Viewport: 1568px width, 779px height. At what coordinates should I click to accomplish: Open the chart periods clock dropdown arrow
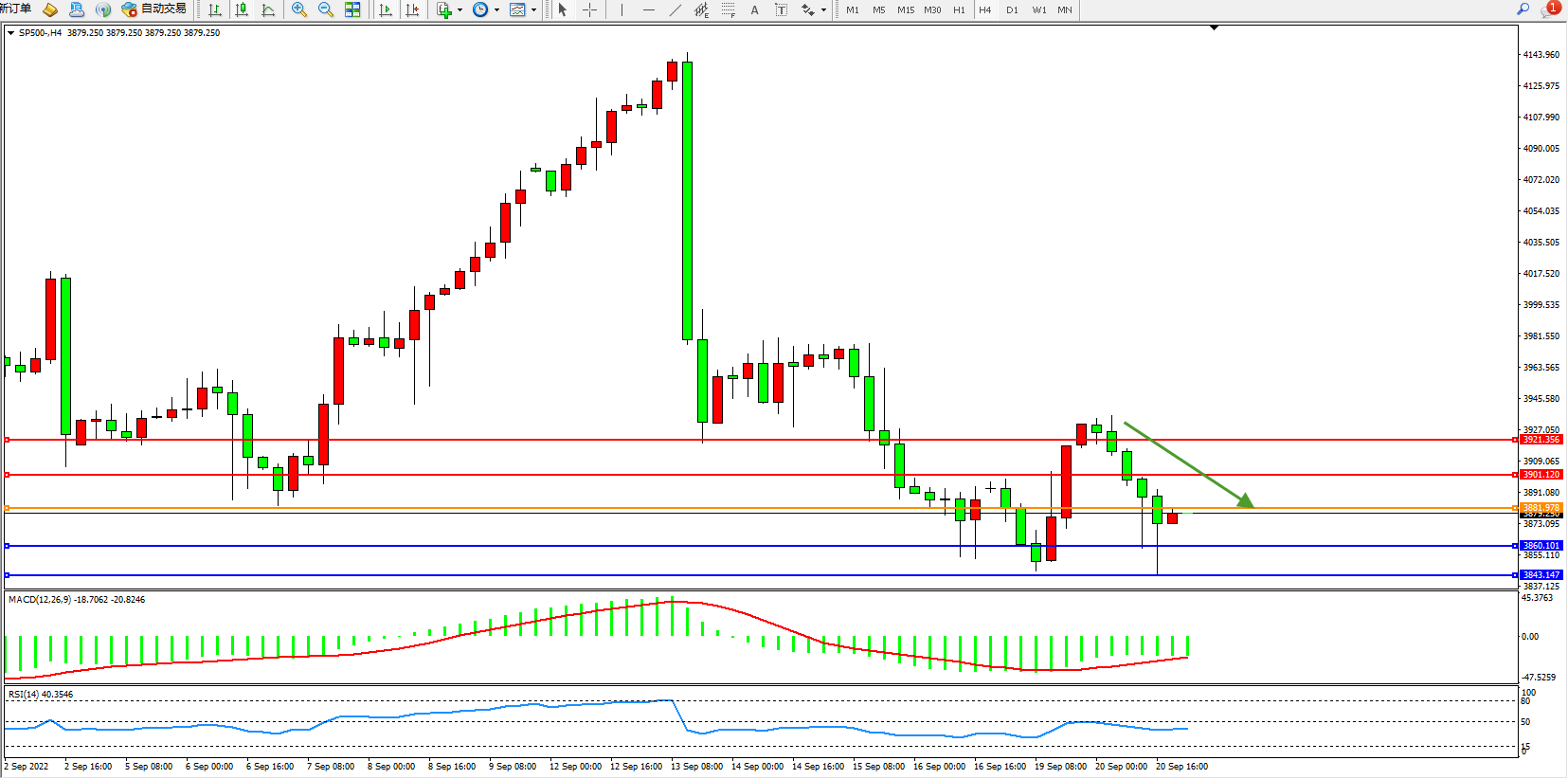click(496, 10)
